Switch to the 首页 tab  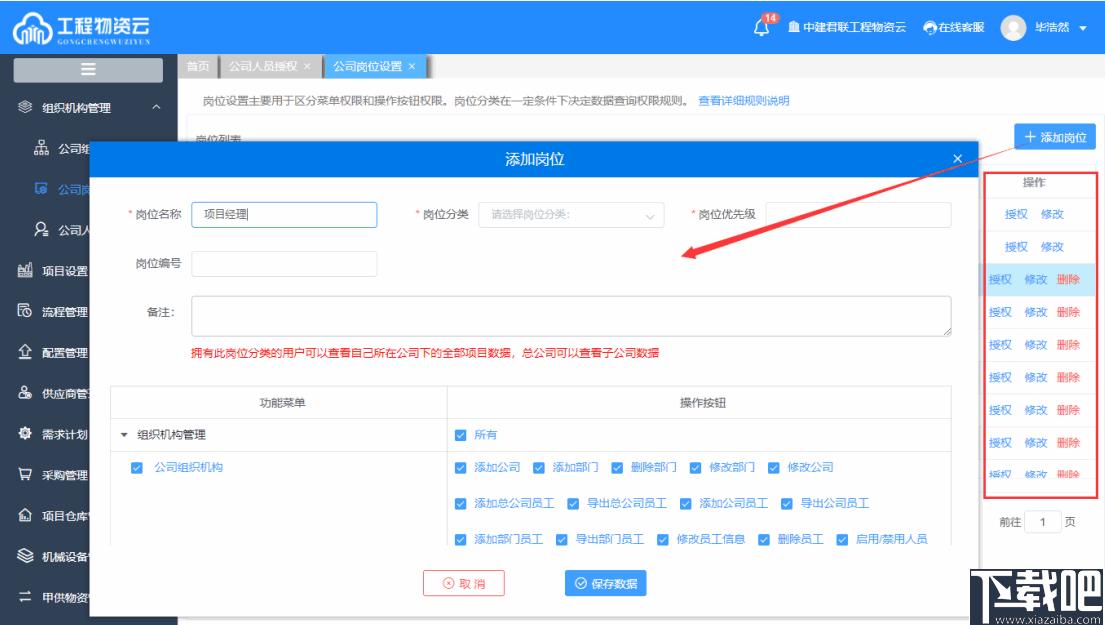(198, 66)
